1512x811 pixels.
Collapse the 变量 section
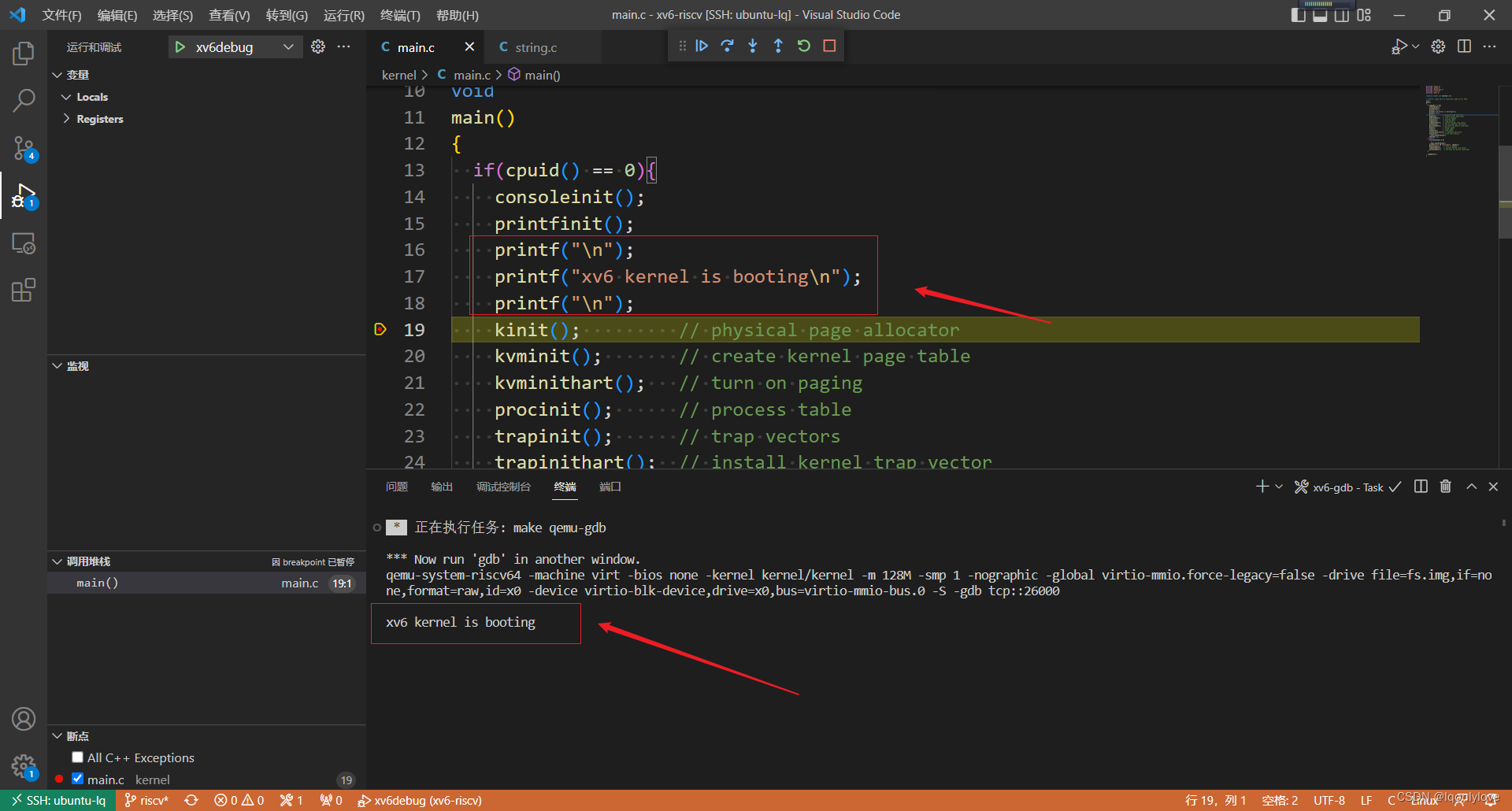coord(57,75)
